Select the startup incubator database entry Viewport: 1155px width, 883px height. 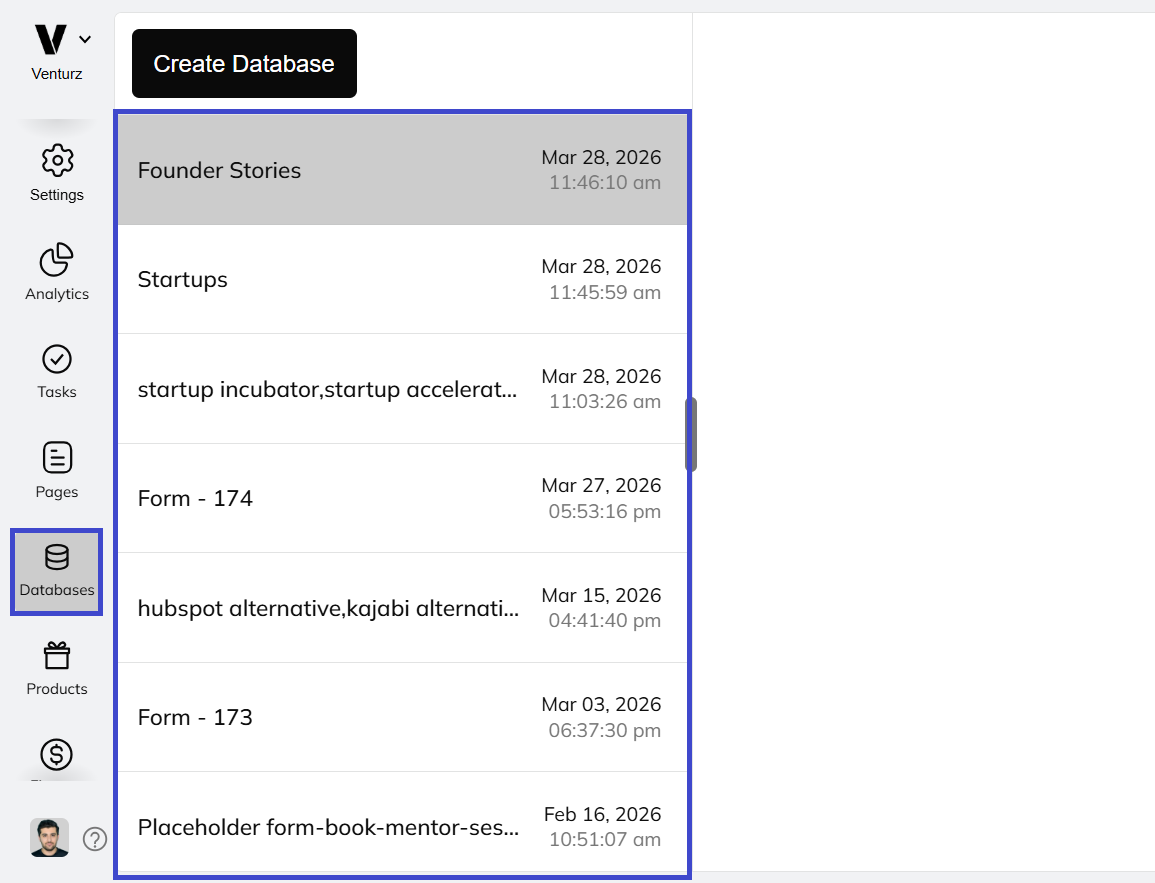point(400,389)
